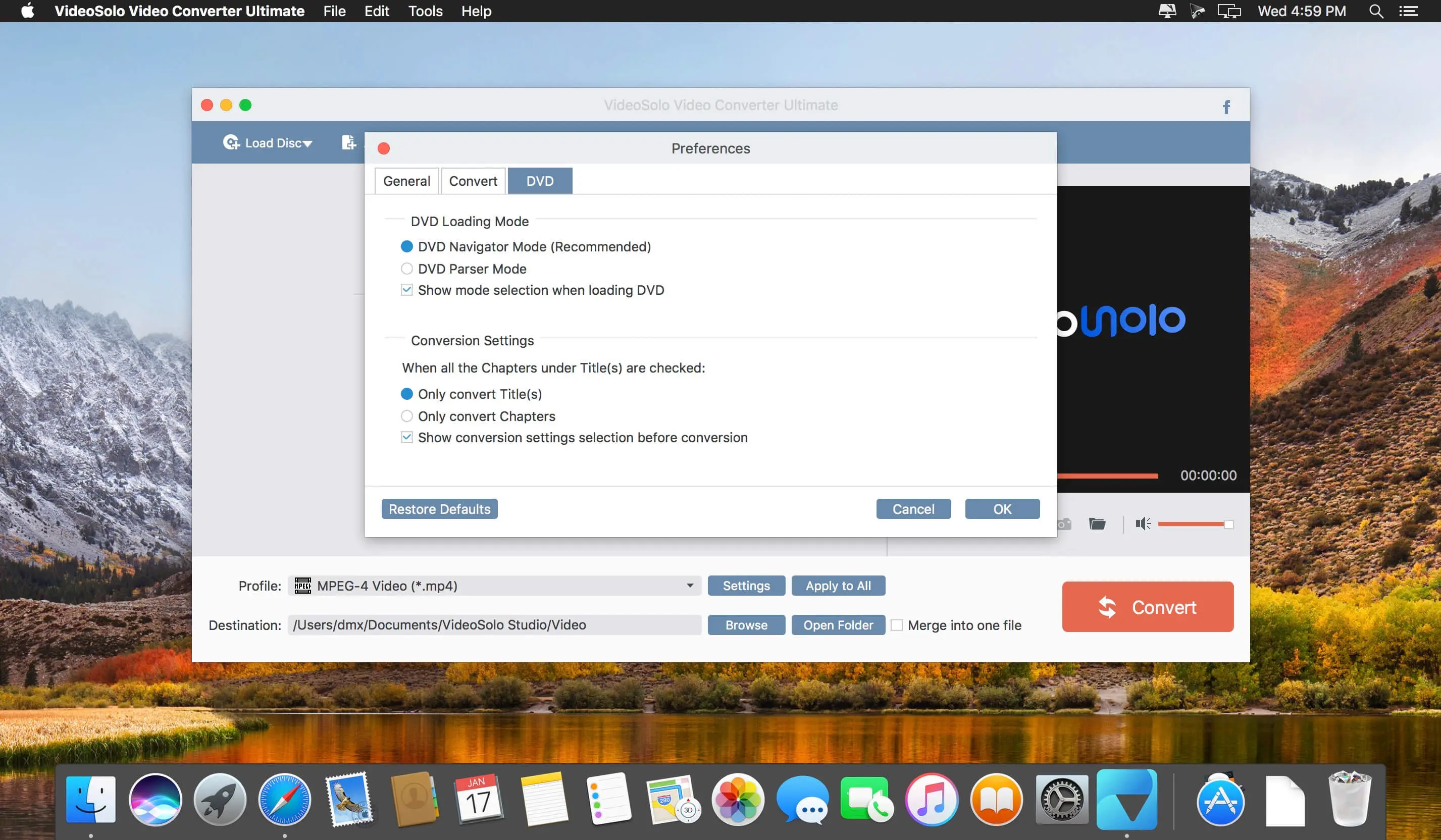The image size is (1441, 840).
Task: Click the Restore Defaults button
Action: point(439,508)
